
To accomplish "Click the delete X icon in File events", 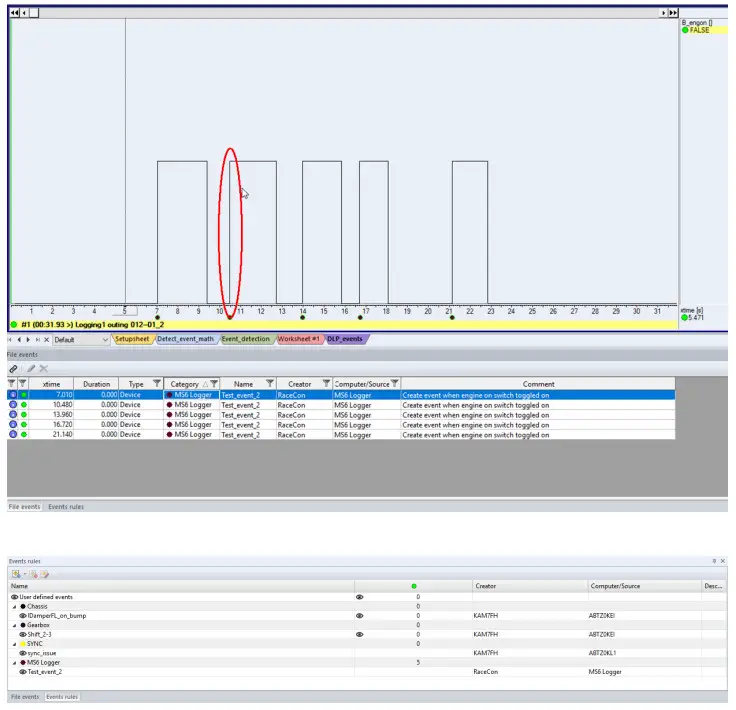I will point(43,369).
